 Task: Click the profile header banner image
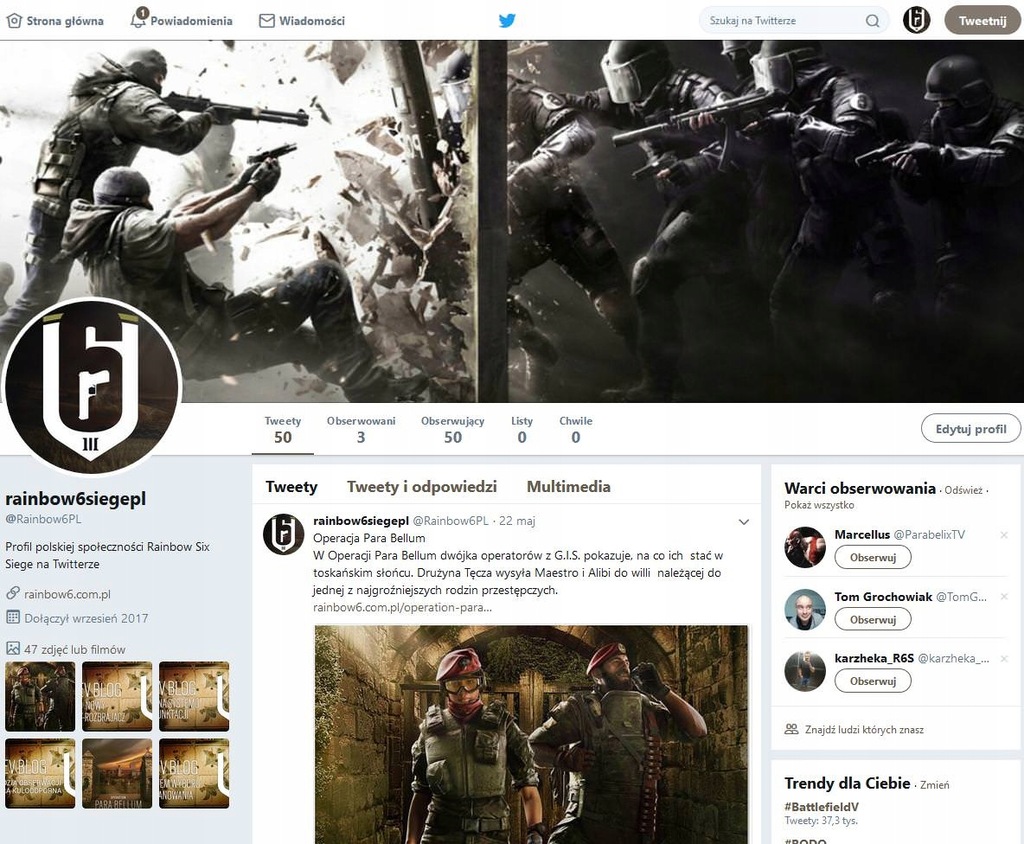tap(512, 221)
